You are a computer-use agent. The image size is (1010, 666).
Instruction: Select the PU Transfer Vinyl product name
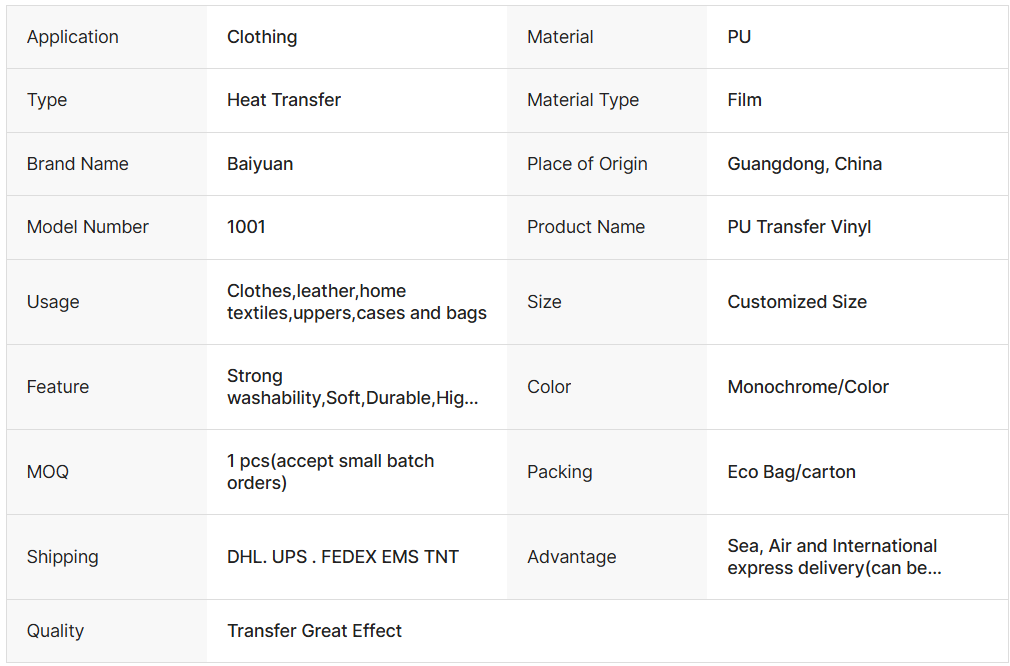coord(799,227)
